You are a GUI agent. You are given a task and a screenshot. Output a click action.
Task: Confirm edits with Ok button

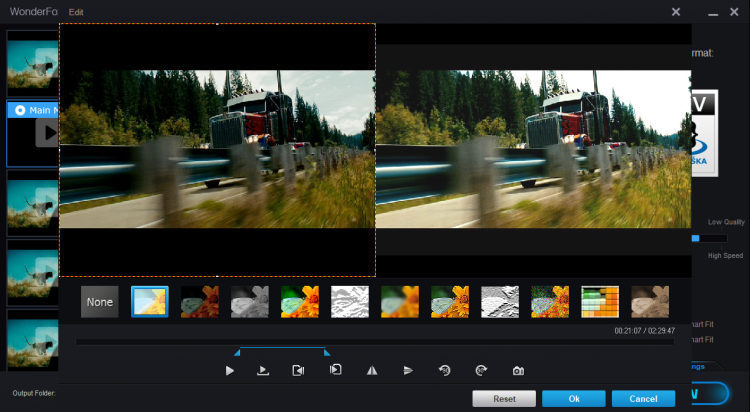pyautogui.click(x=574, y=398)
